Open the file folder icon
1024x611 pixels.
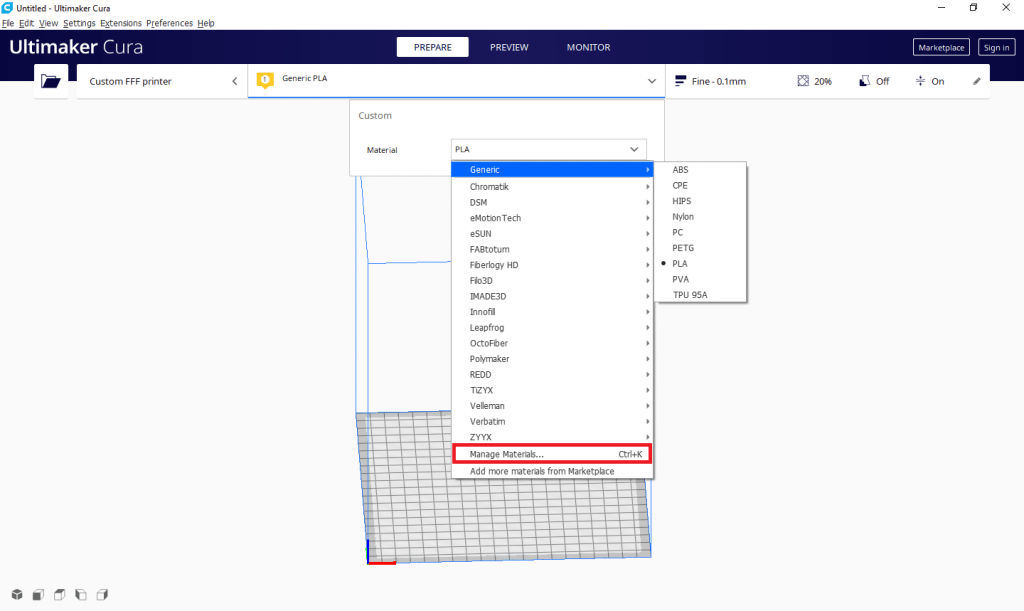[51, 81]
